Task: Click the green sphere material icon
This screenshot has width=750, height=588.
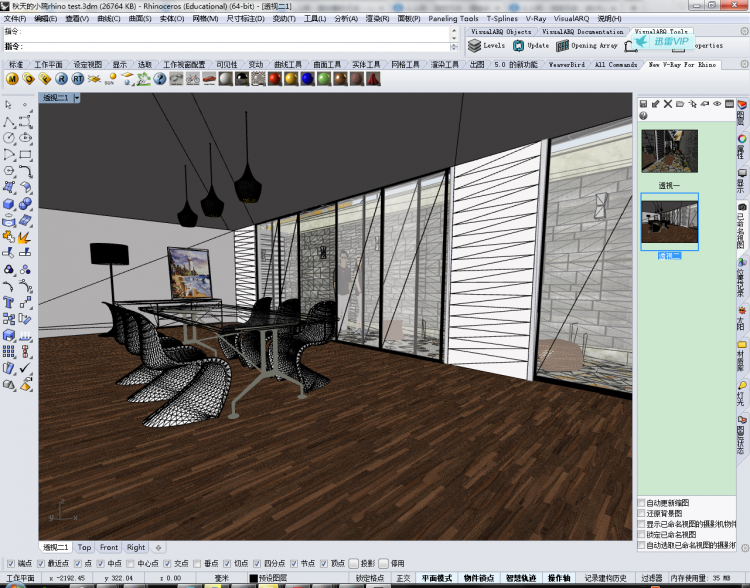Action: [x=324, y=79]
